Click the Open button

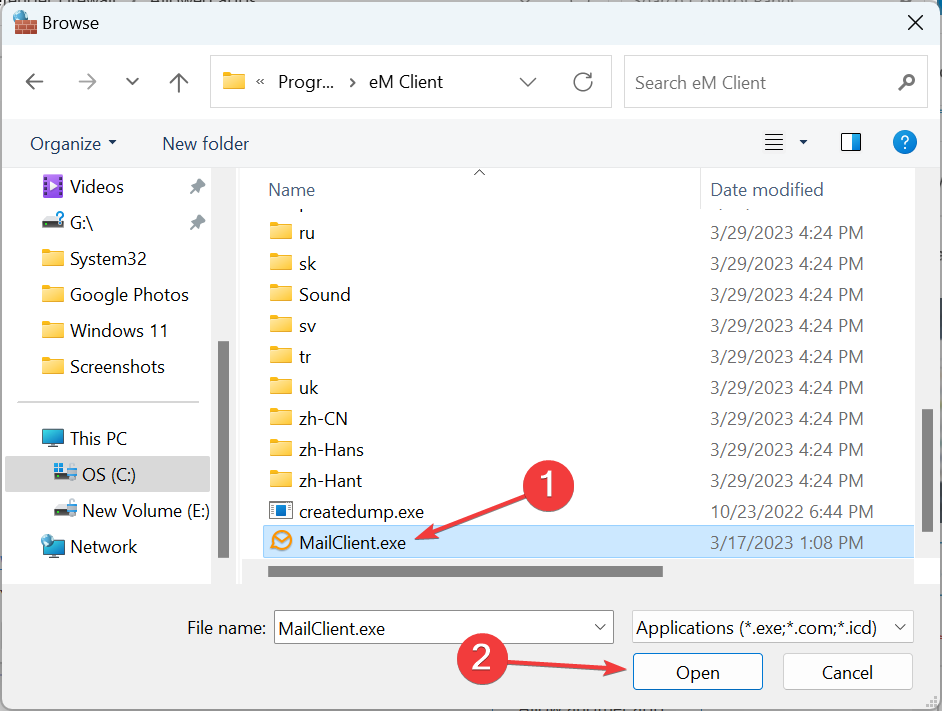click(x=697, y=672)
